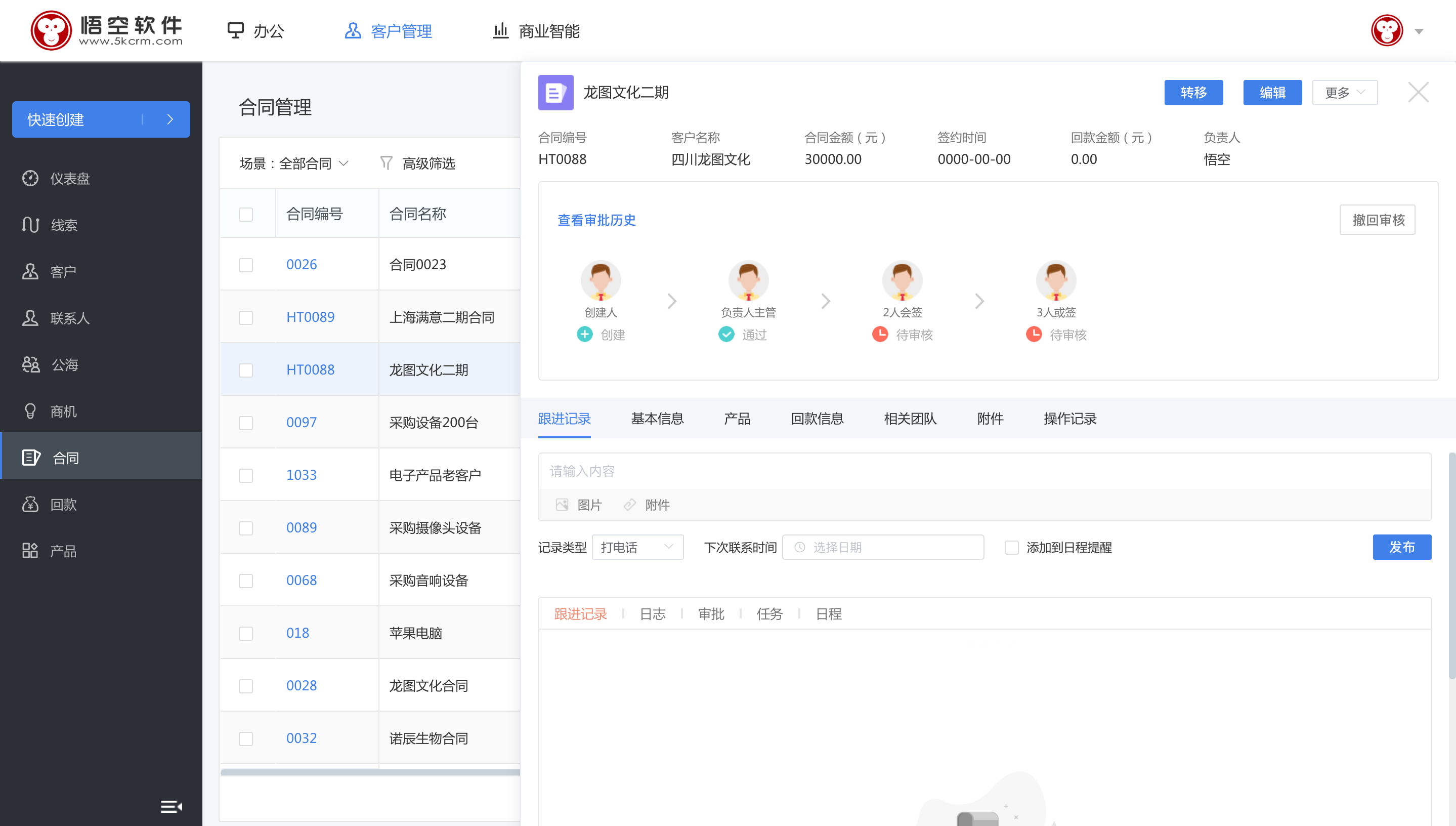The image size is (1456, 826).
Task: Open the 查看审批历史 link
Action: click(596, 220)
